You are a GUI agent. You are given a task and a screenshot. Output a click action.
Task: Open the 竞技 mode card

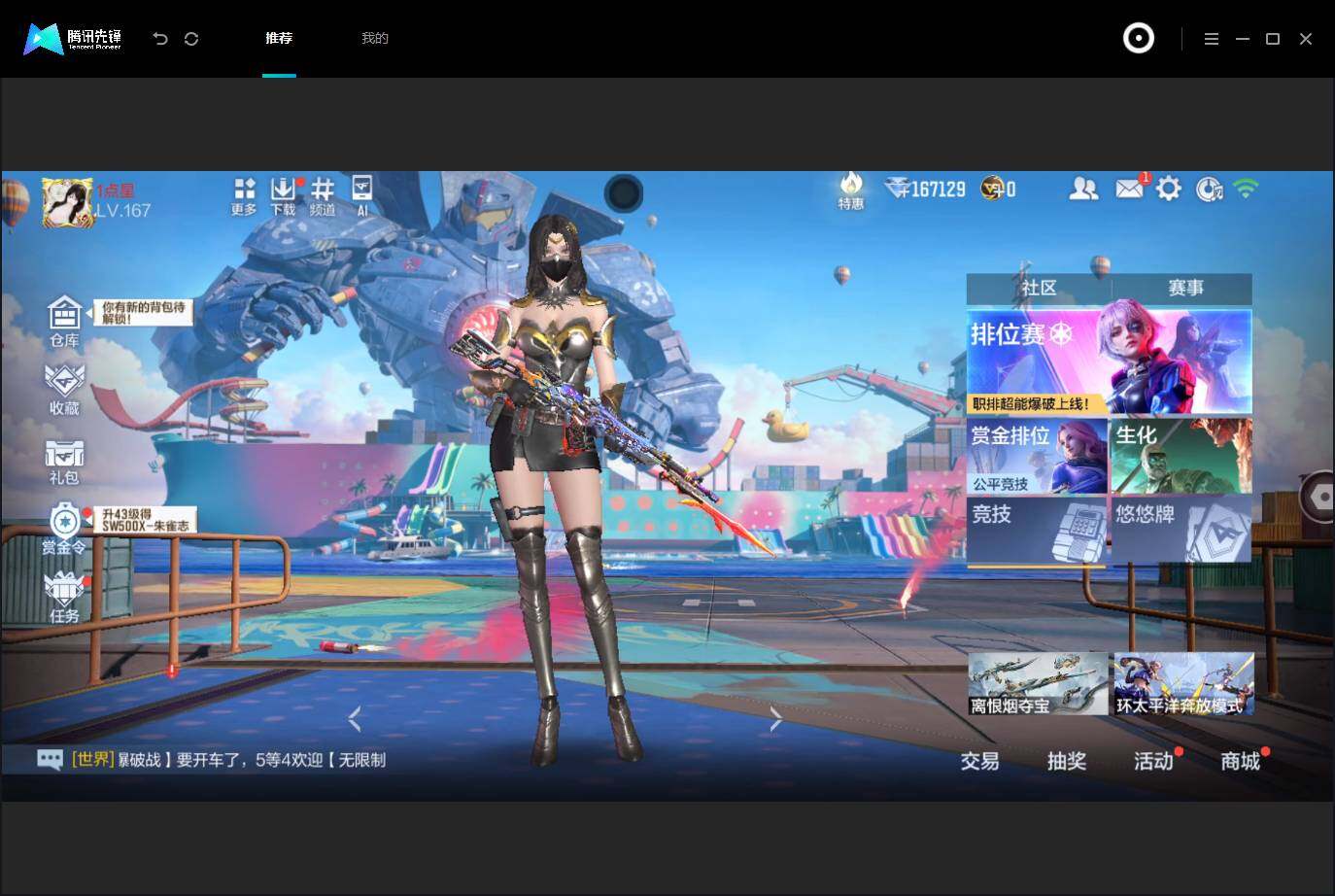(x=1038, y=531)
